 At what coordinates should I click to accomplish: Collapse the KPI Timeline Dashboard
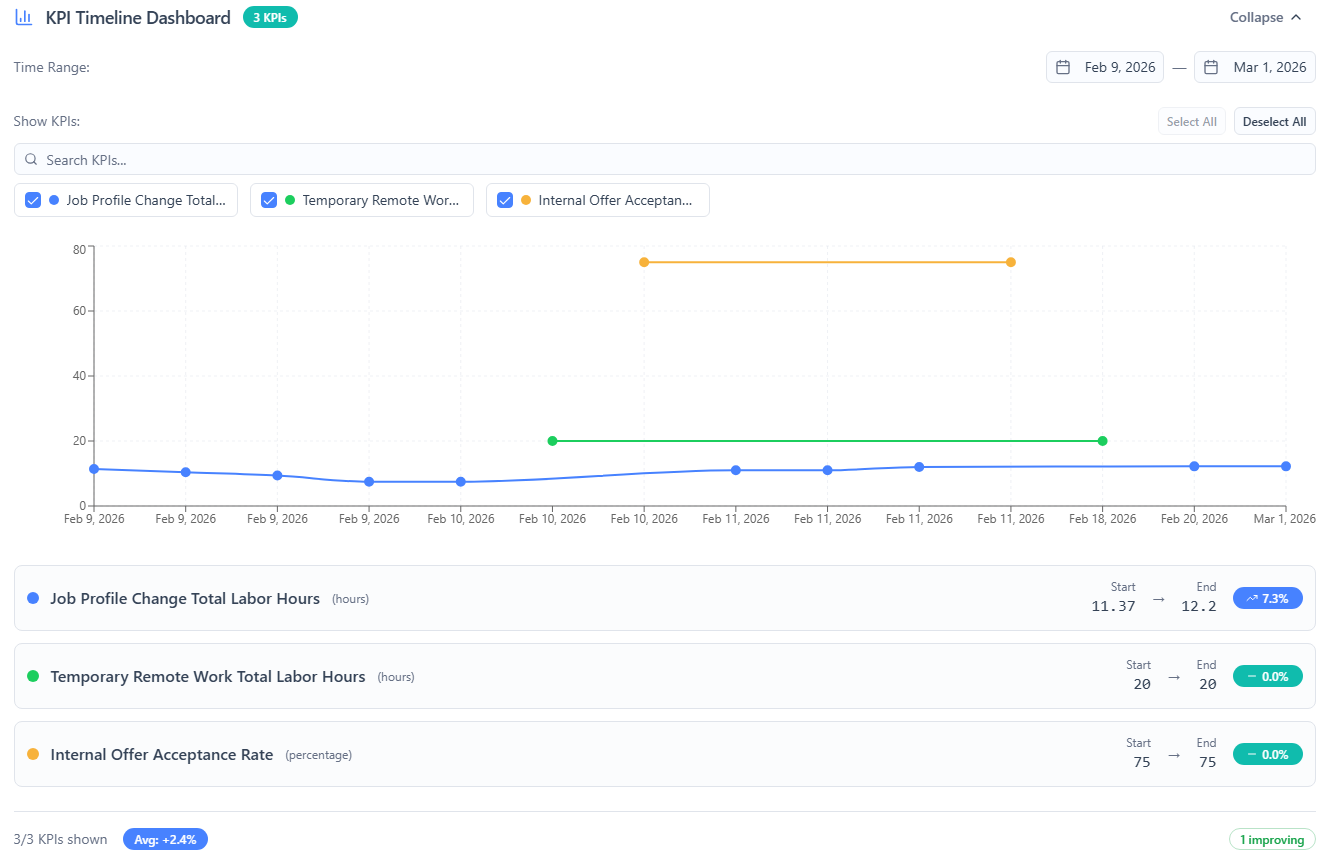point(1264,17)
